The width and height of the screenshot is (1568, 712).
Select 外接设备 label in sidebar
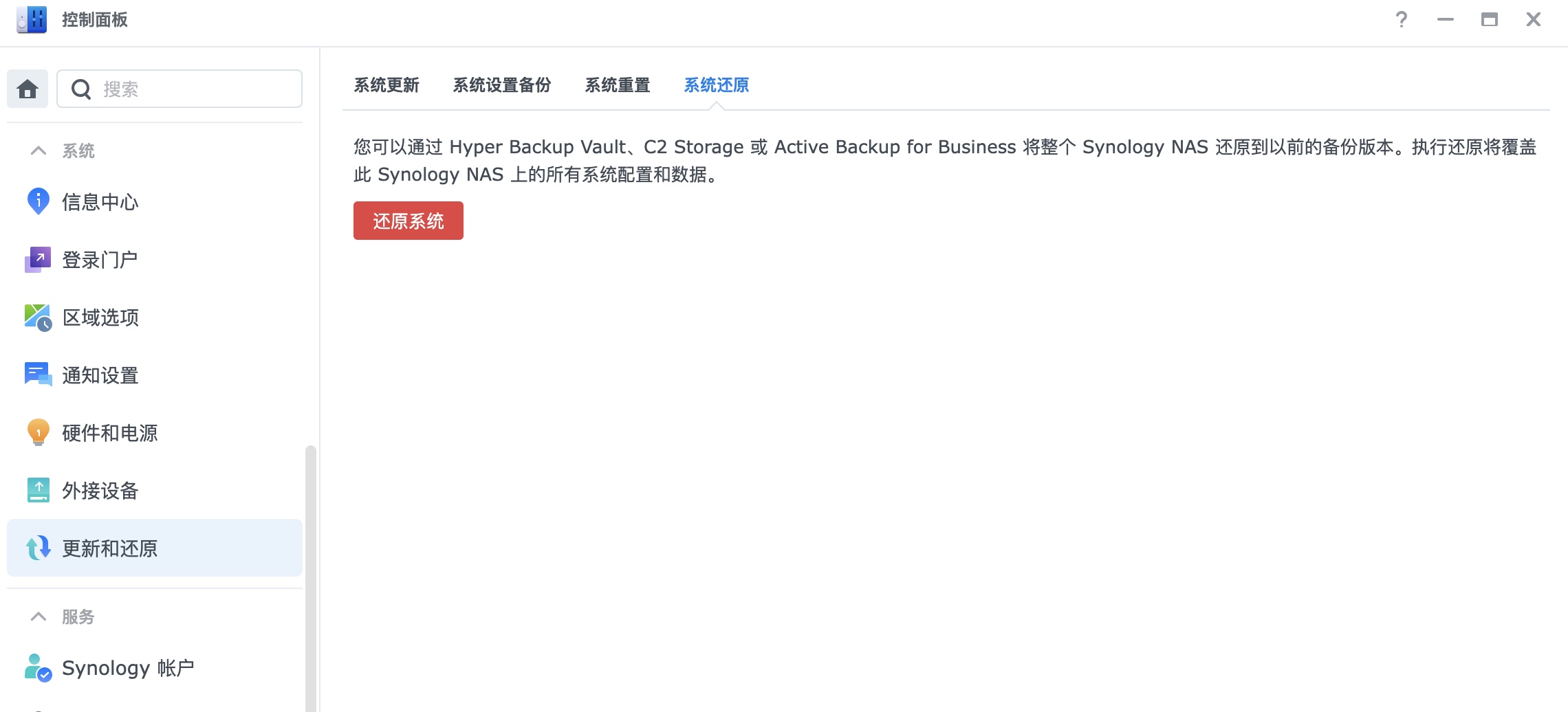100,491
